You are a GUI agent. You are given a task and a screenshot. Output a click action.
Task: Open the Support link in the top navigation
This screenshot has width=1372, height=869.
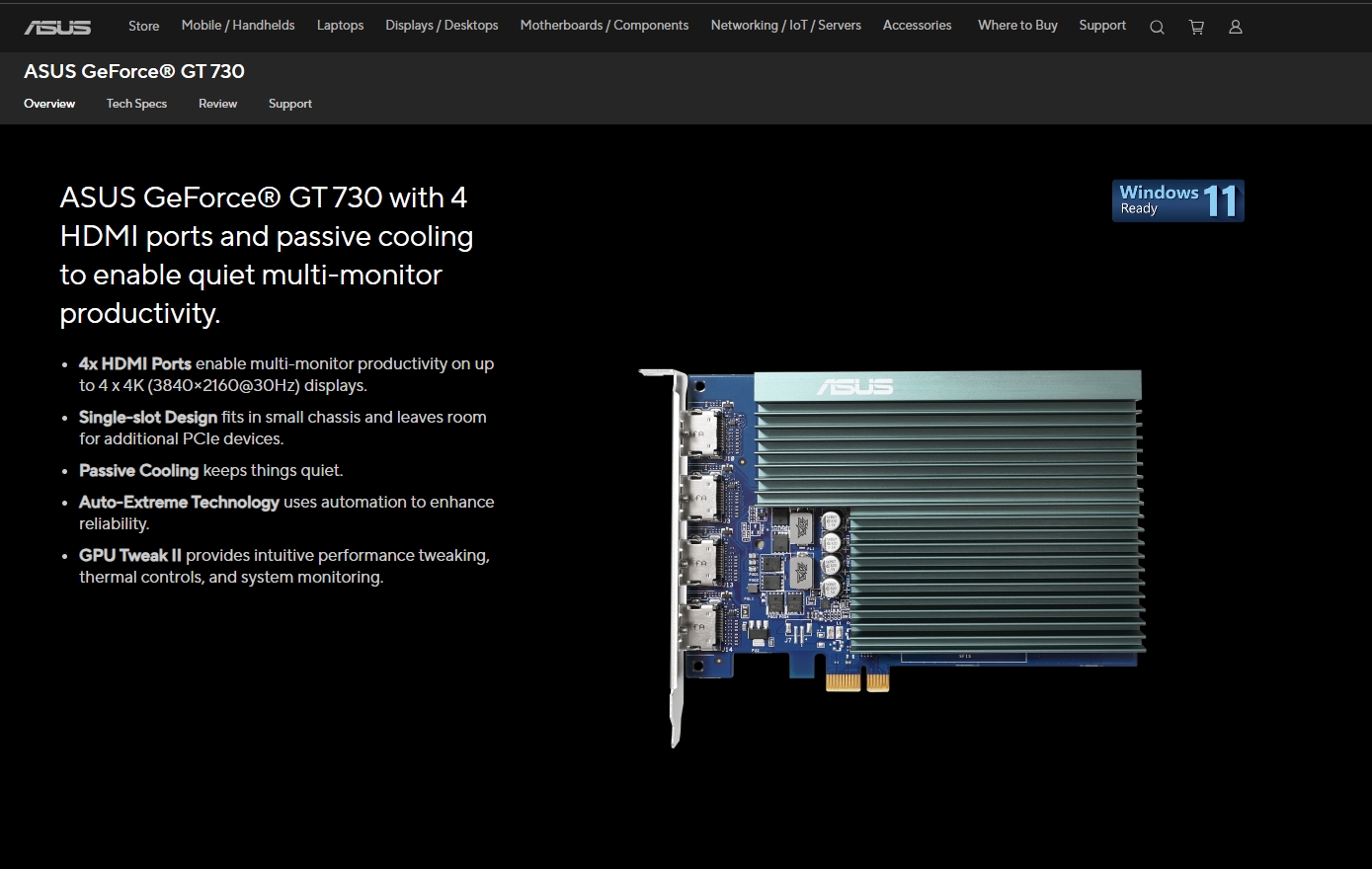tap(1102, 26)
